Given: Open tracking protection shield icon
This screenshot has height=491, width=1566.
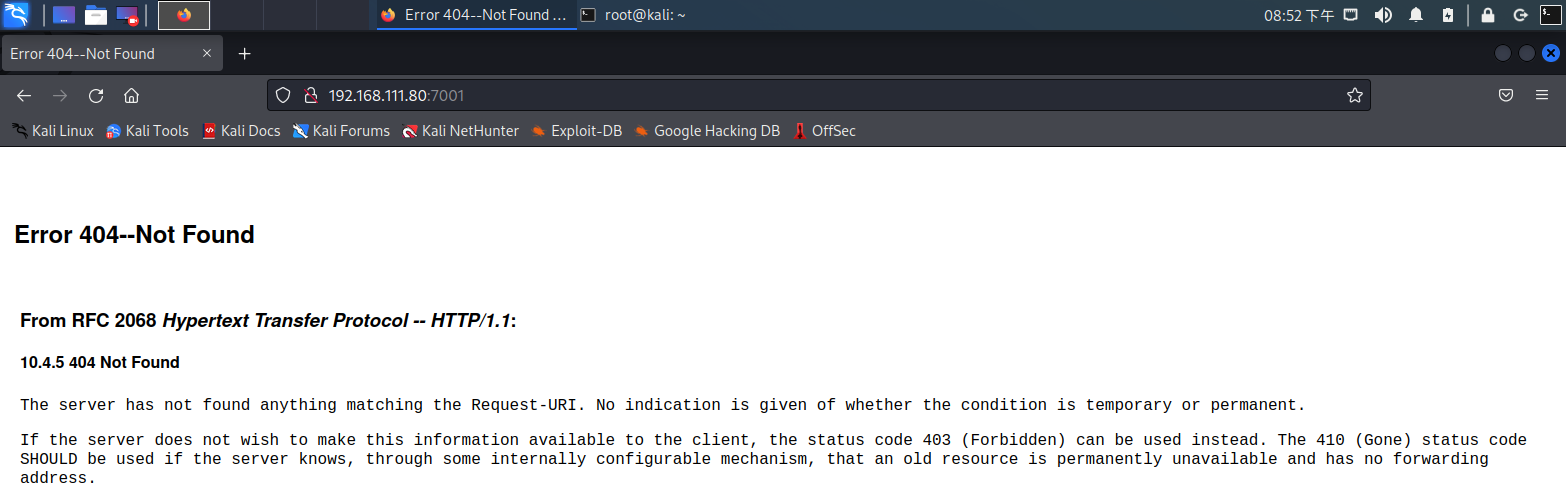Looking at the screenshot, I should coord(283,96).
